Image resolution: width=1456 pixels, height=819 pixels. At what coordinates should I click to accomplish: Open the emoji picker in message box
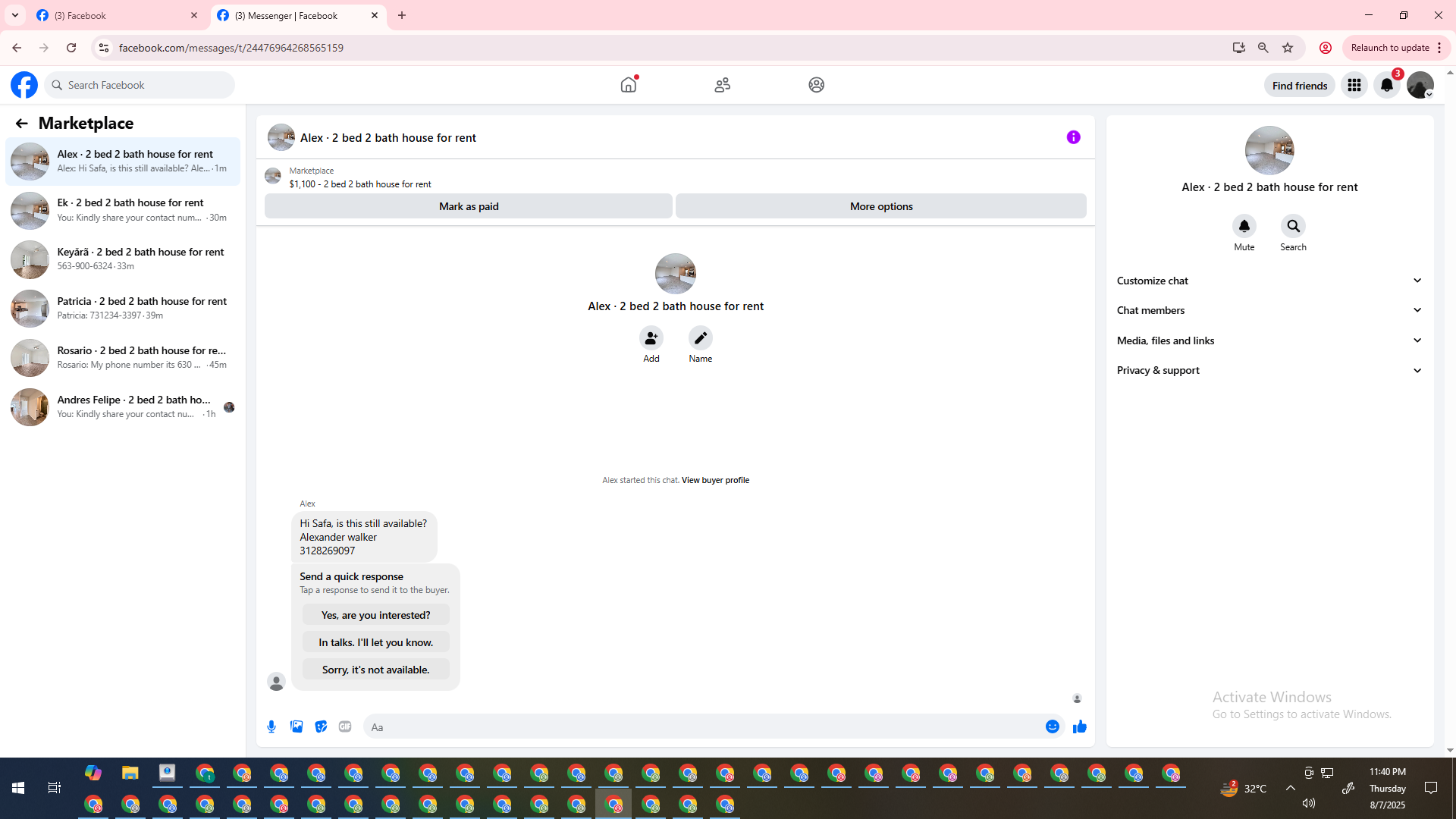pyautogui.click(x=1052, y=726)
